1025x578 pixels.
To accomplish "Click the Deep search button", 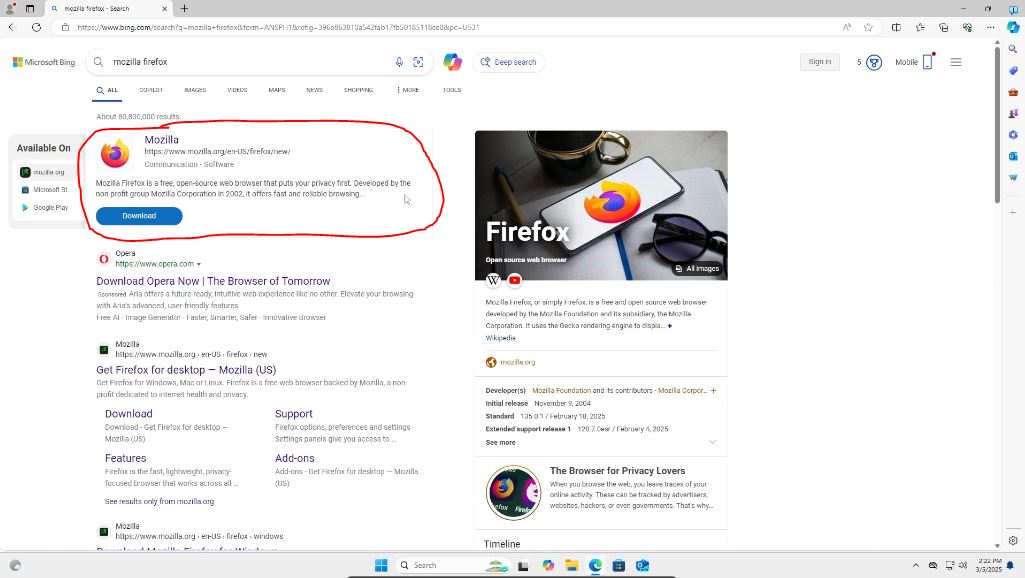I will tap(509, 62).
